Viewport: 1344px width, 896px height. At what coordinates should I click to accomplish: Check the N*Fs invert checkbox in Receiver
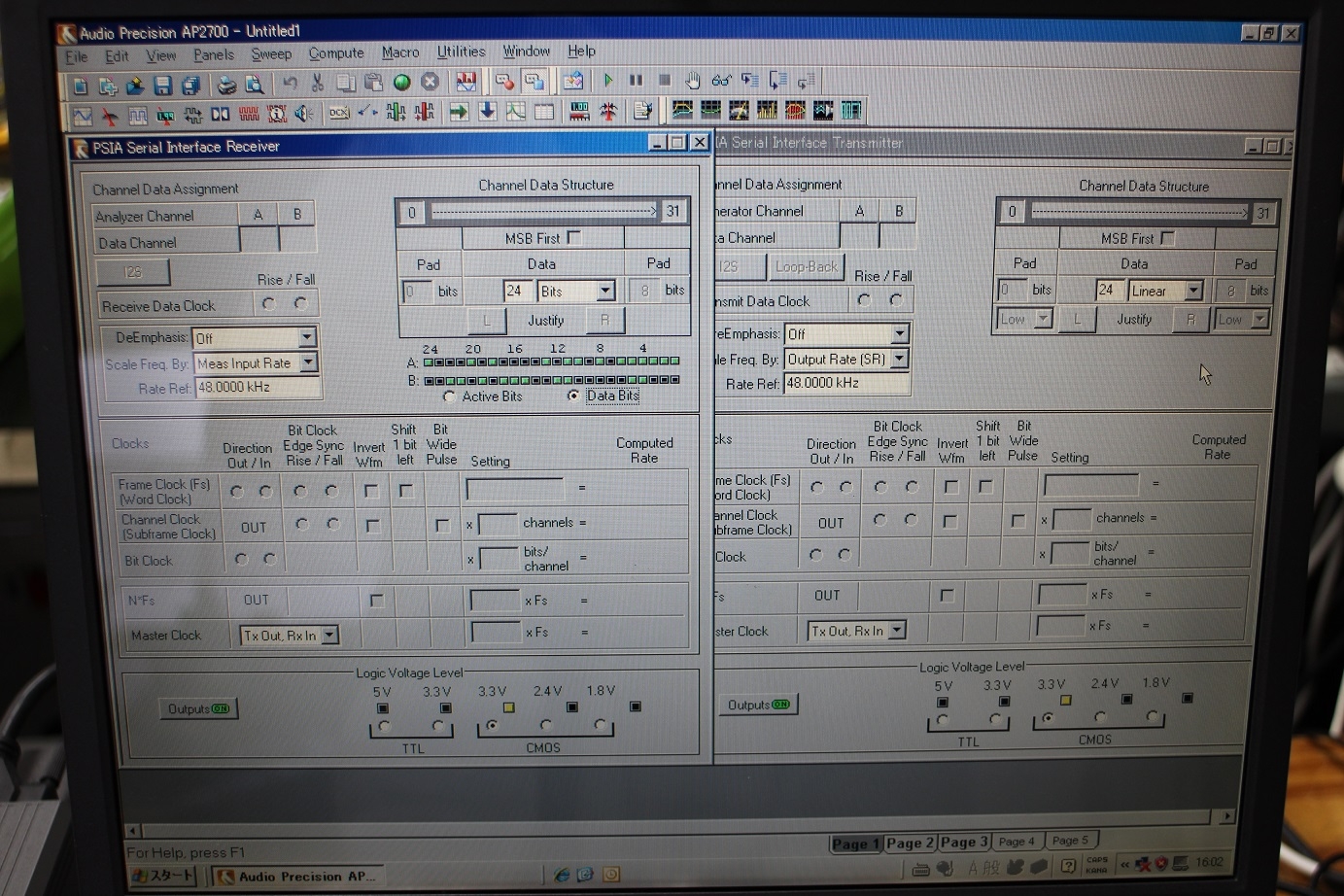pos(377,601)
